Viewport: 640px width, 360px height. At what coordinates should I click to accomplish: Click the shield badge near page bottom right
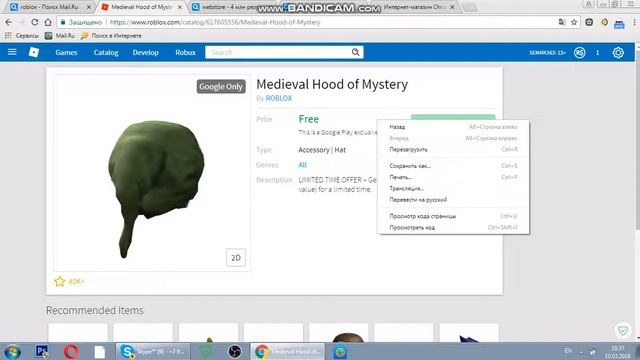(x=623, y=330)
